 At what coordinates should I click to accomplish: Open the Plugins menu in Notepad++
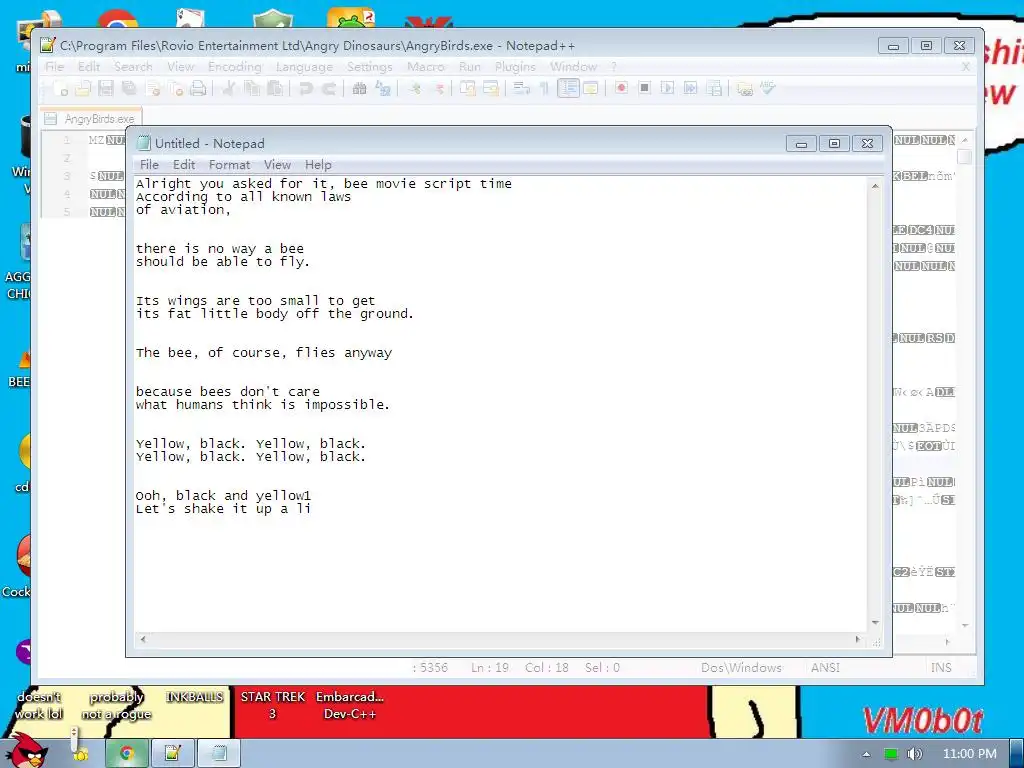515,67
